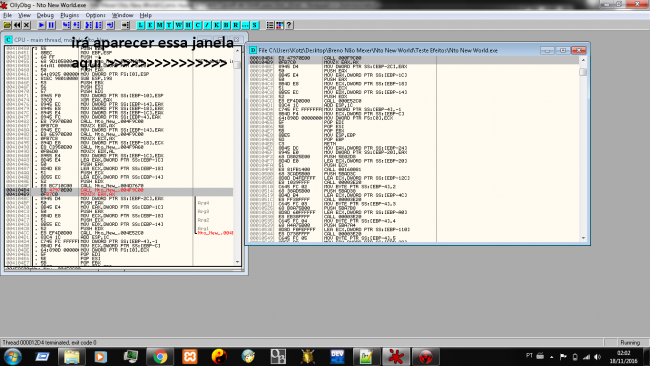The image size is (650, 366).
Task: Open a file with the toolbar folder icon
Action: (x=7, y=25)
